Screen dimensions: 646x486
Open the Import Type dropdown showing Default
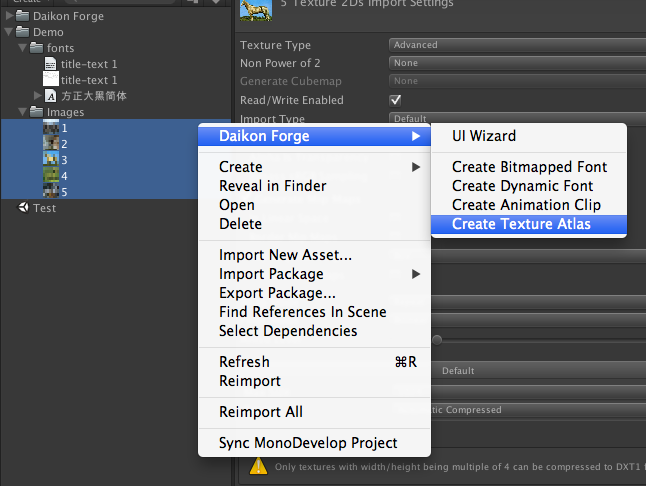pos(517,118)
